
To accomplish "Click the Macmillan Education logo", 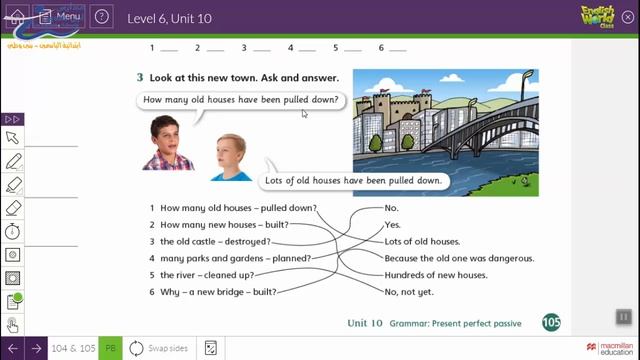I will pyautogui.click(x=610, y=349).
